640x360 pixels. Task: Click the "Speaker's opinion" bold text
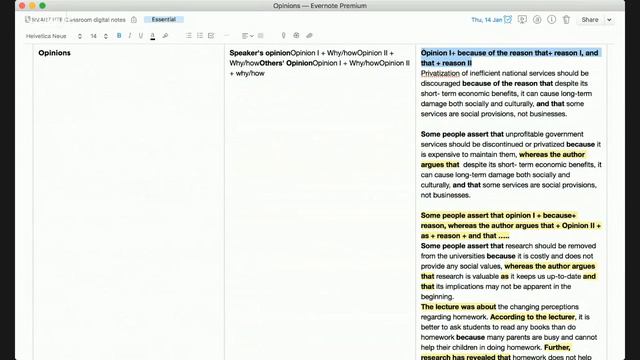point(260,53)
